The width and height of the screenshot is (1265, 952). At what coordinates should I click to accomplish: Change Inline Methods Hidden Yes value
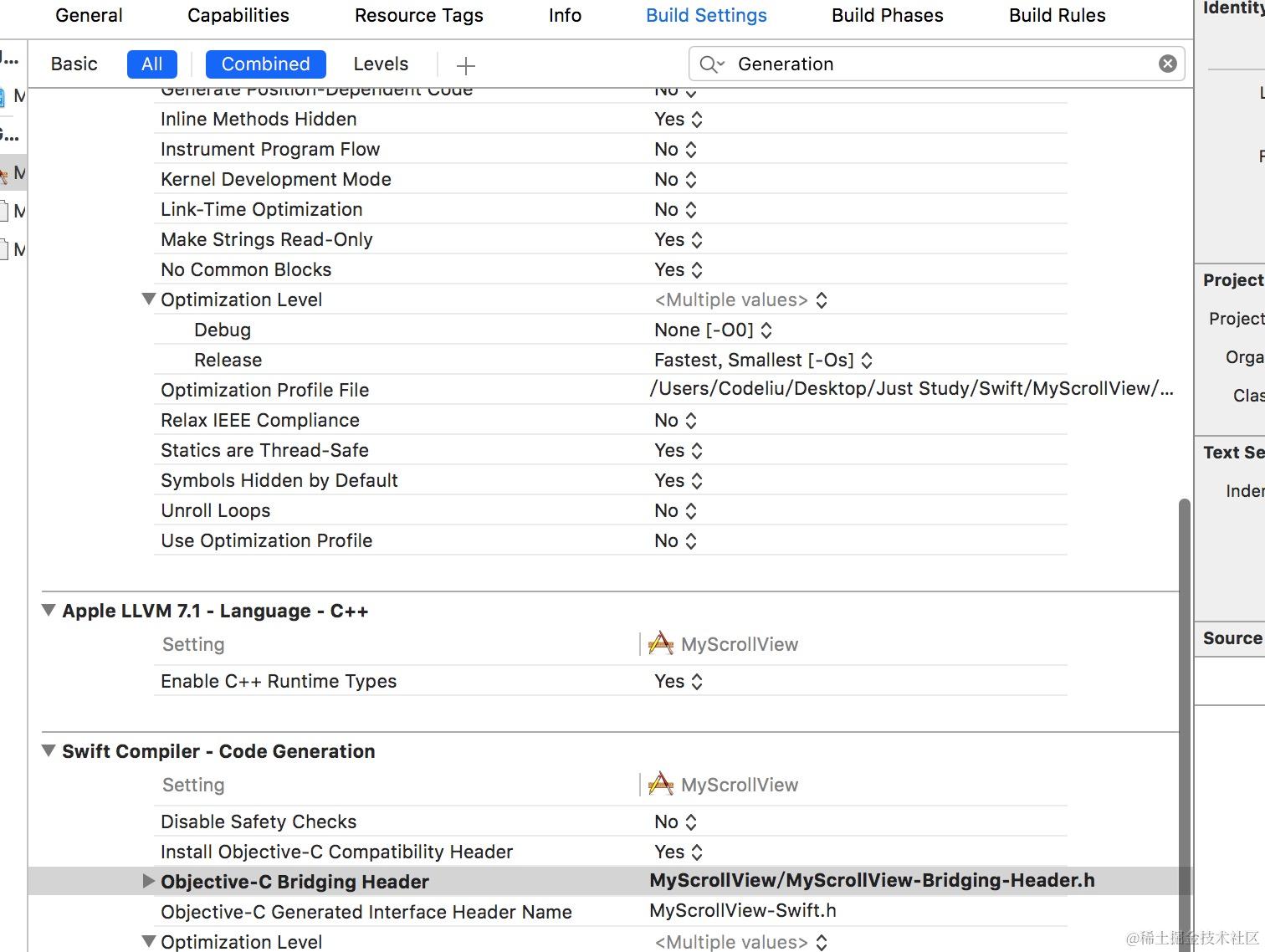pyautogui.click(x=679, y=120)
